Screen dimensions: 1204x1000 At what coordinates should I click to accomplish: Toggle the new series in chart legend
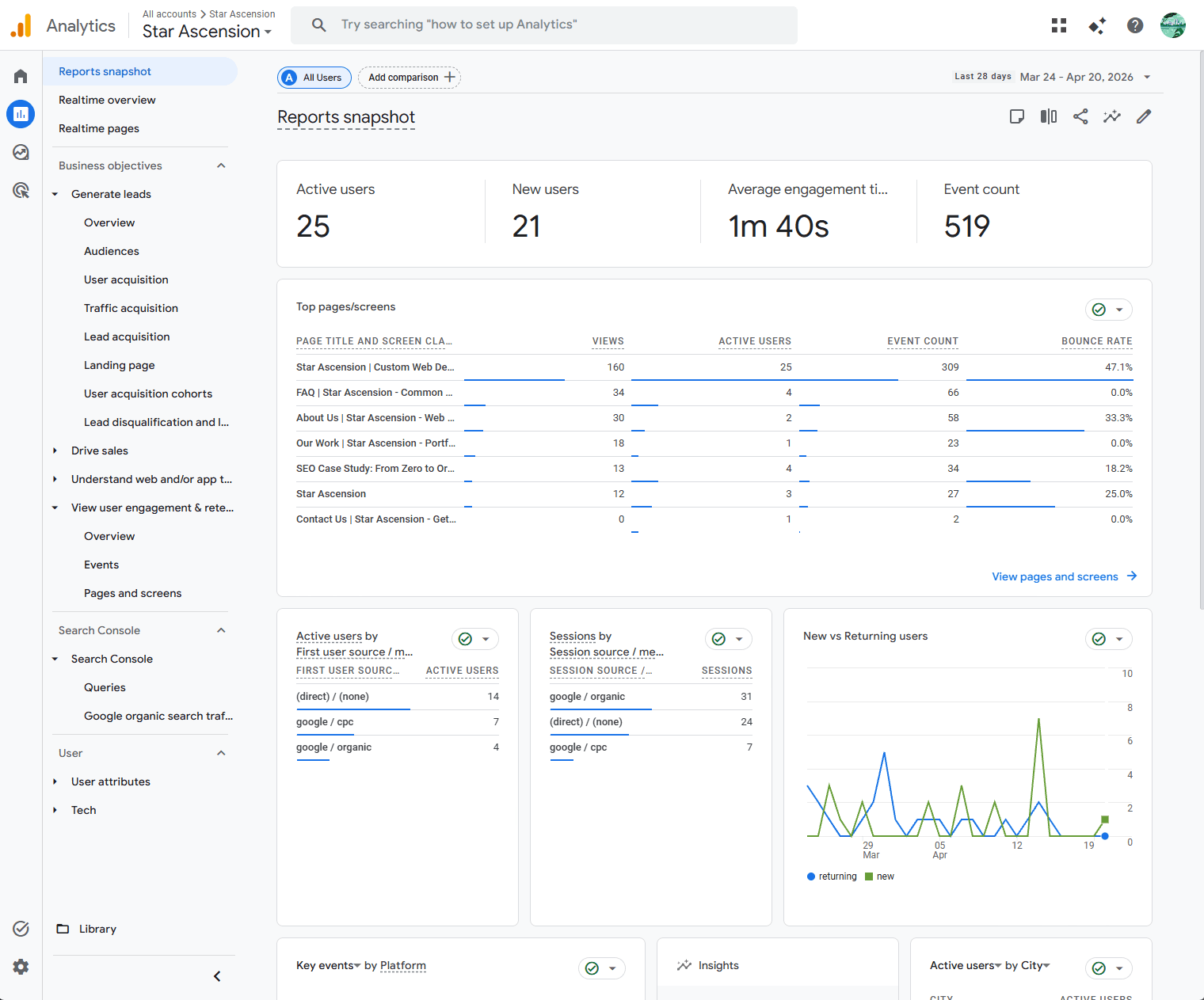(x=879, y=876)
